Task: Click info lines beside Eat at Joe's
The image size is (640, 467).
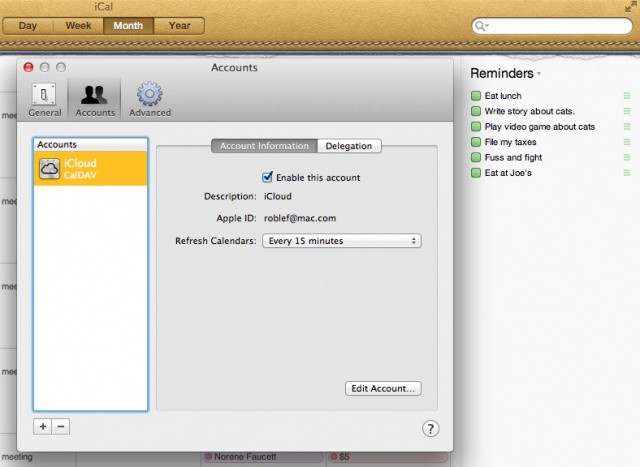Action: [x=627, y=173]
